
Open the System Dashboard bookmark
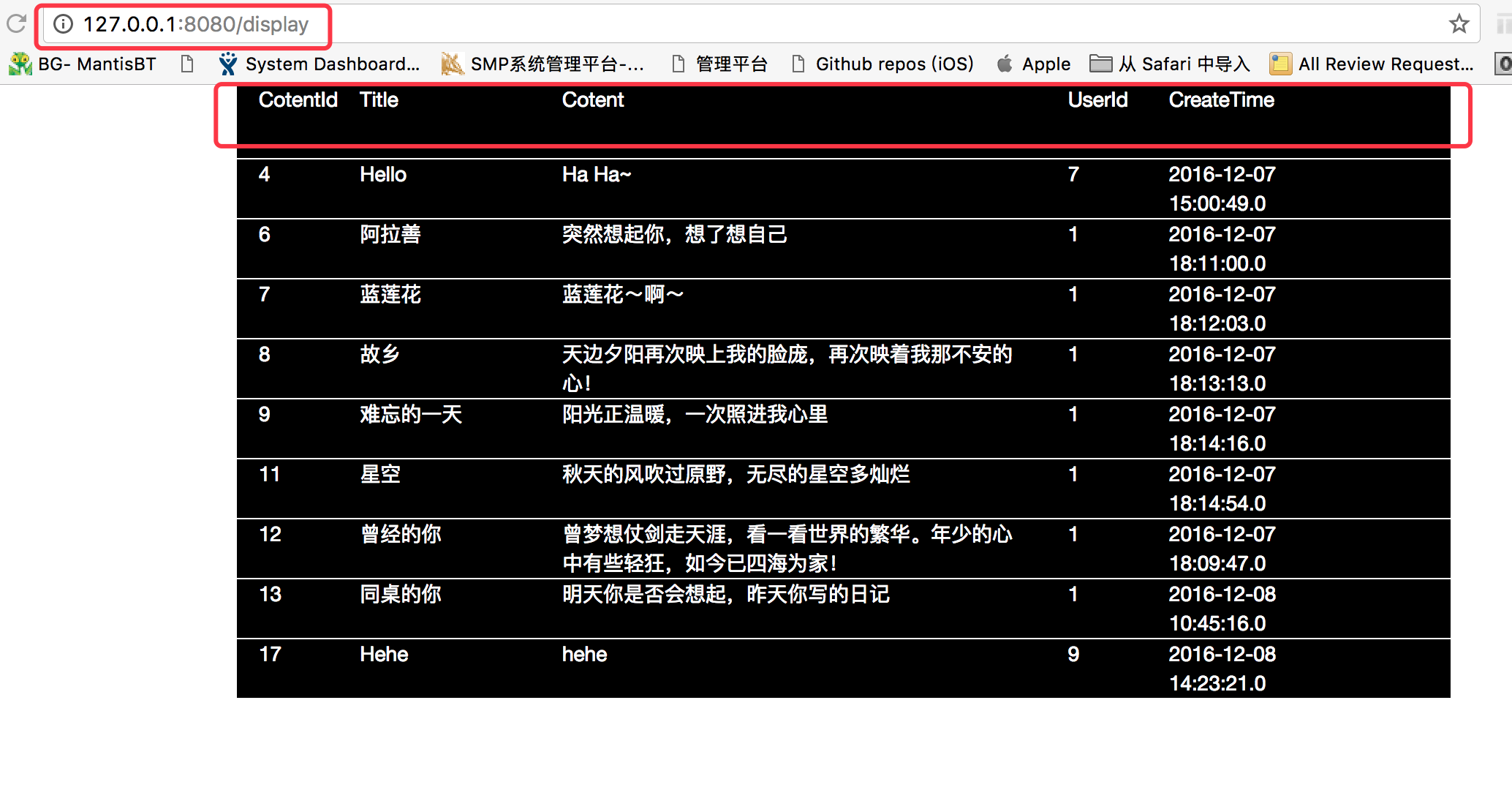(x=319, y=64)
